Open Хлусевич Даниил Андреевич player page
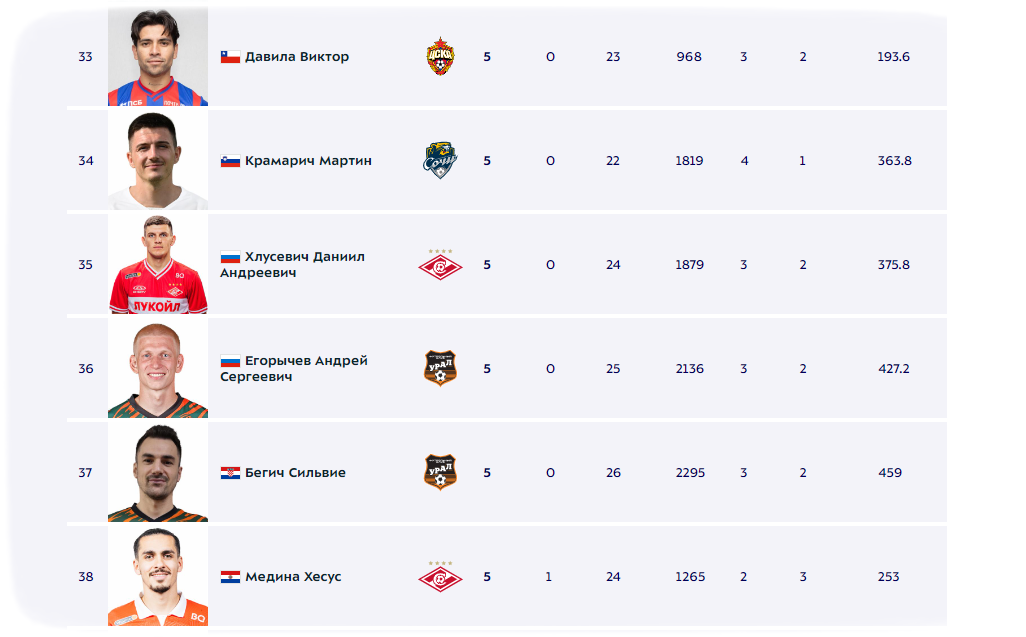This screenshot has width=1026, height=637. [x=292, y=265]
